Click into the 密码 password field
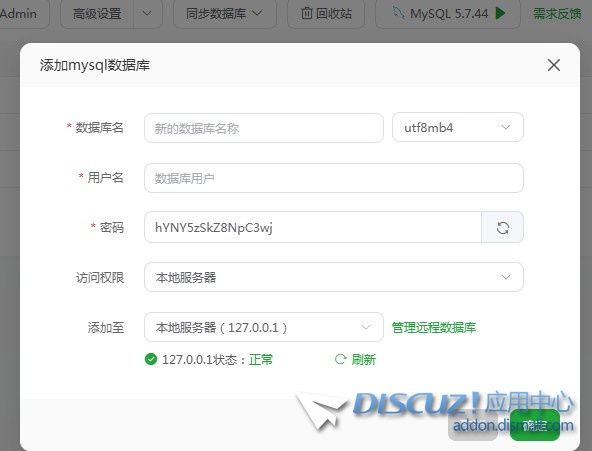 [x=313, y=228]
